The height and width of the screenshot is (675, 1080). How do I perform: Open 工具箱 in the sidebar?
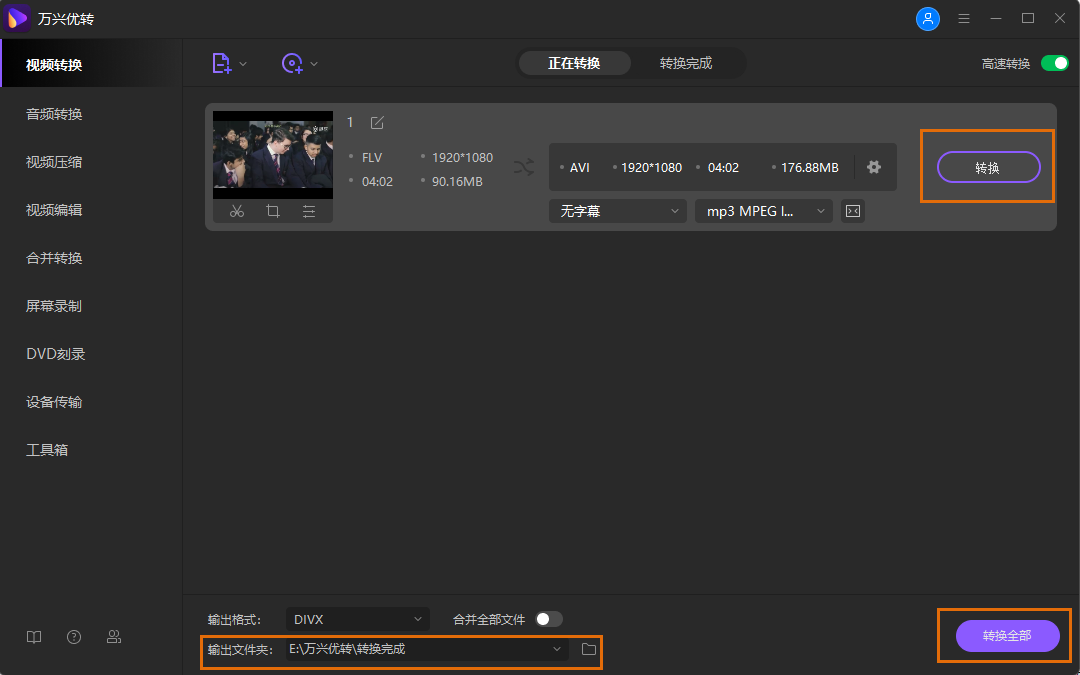47,450
